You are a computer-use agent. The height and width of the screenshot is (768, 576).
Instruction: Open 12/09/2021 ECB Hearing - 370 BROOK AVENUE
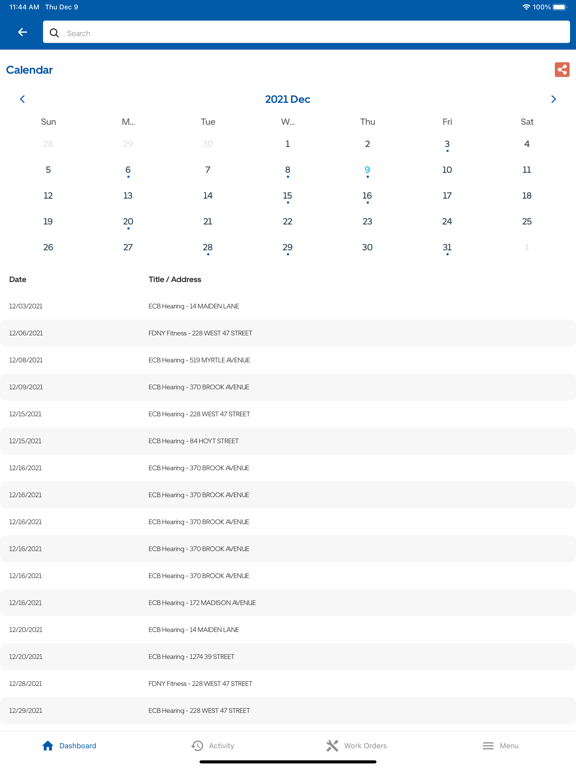288,387
